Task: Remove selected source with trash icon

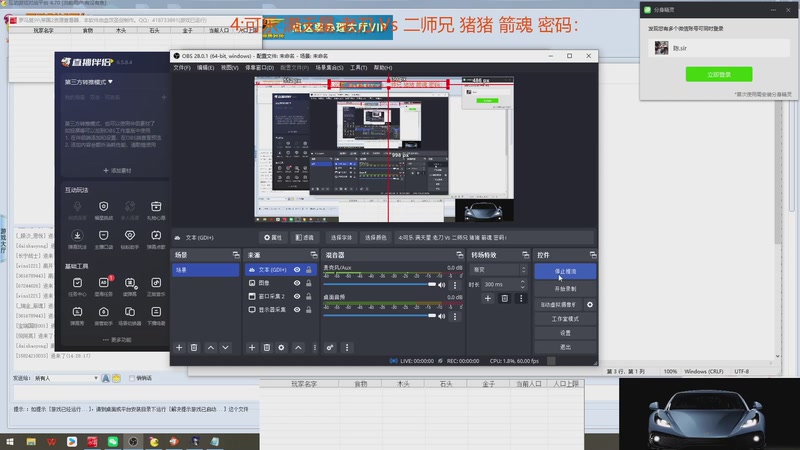Action: (266, 347)
